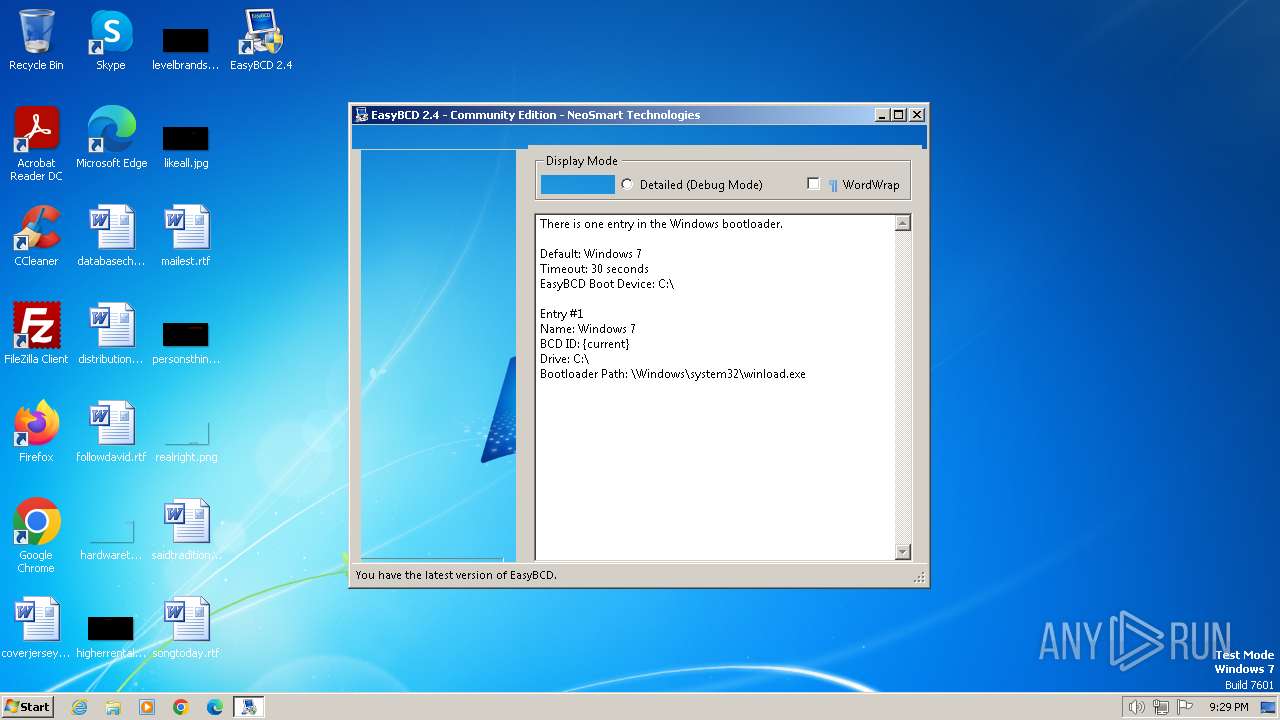1280x720 pixels.
Task: Click the Action Center flag tray icon
Action: [x=1185, y=707]
